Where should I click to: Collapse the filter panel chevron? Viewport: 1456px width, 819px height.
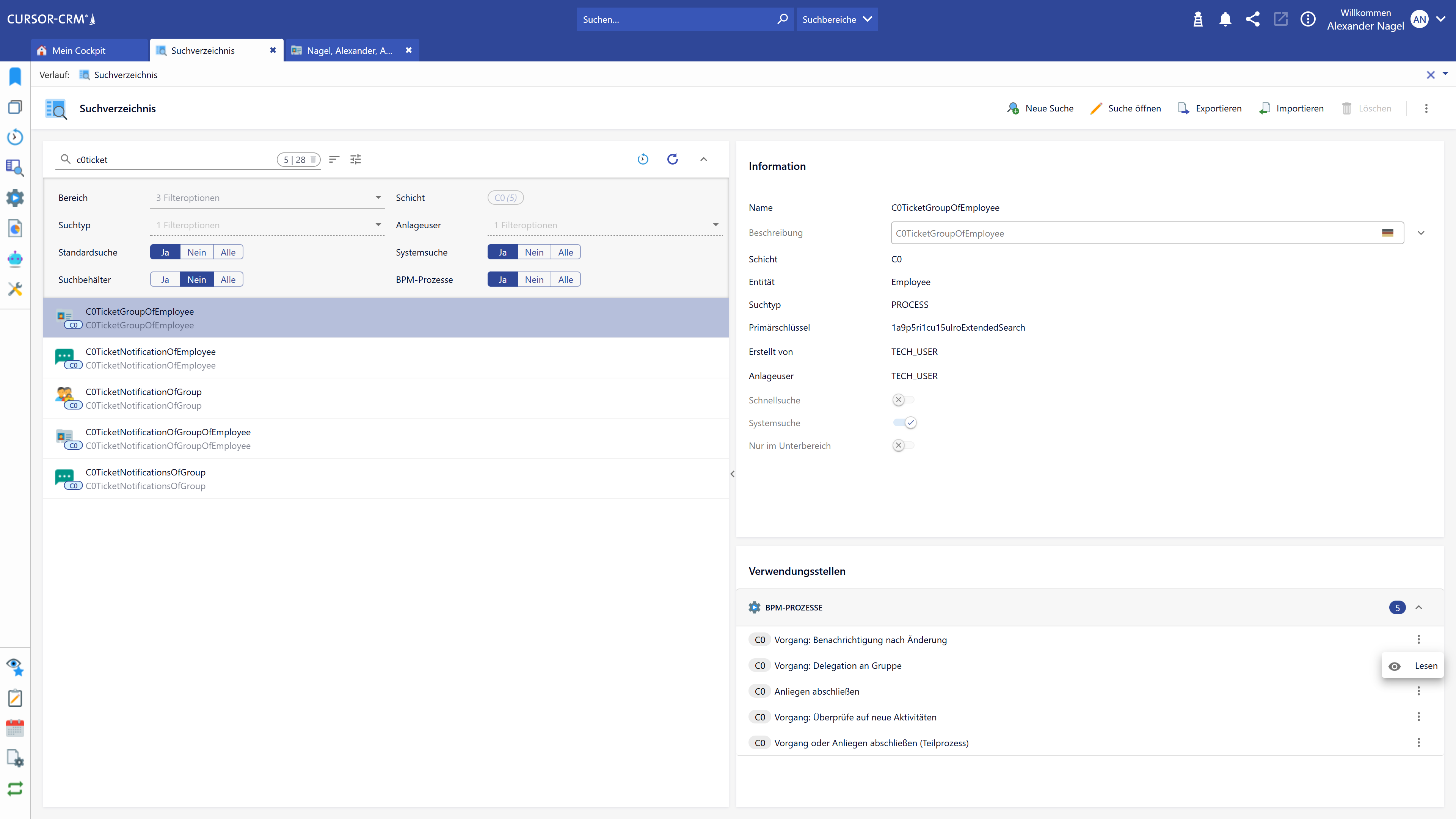pyautogui.click(x=704, y=159)
